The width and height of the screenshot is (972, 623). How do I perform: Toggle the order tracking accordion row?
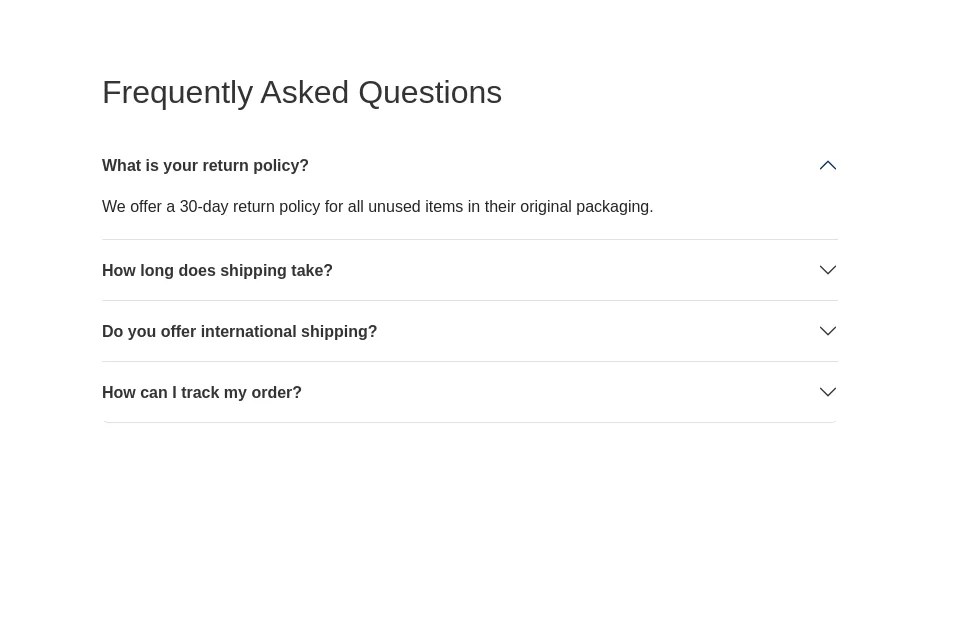pos(469,393)
